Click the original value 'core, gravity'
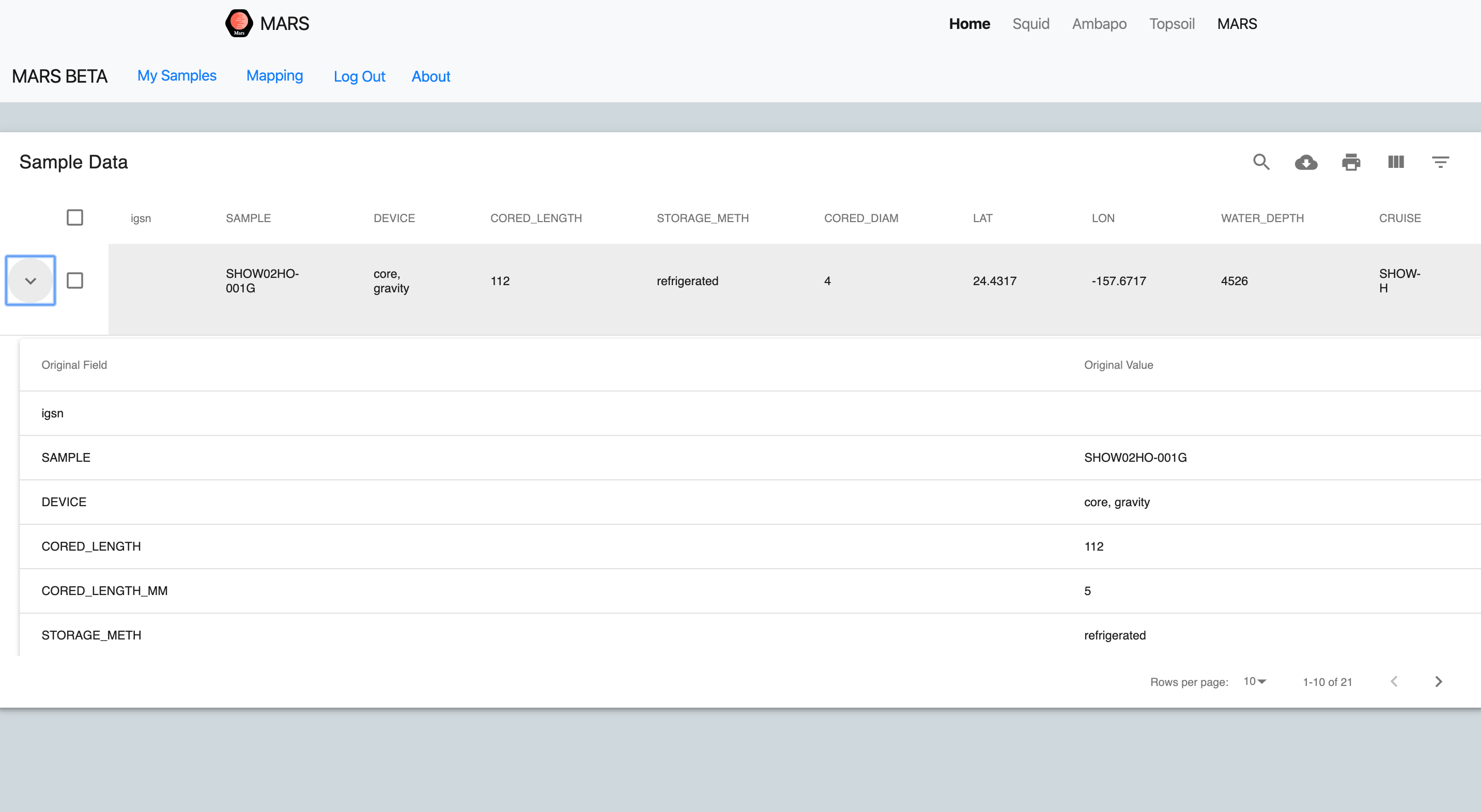Image resolution: width=1481 pixels, height=812 pixels. [x=1117, y=502]
